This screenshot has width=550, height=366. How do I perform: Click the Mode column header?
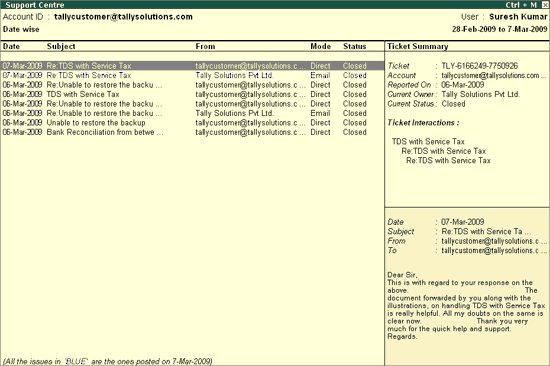click(320, 46)
